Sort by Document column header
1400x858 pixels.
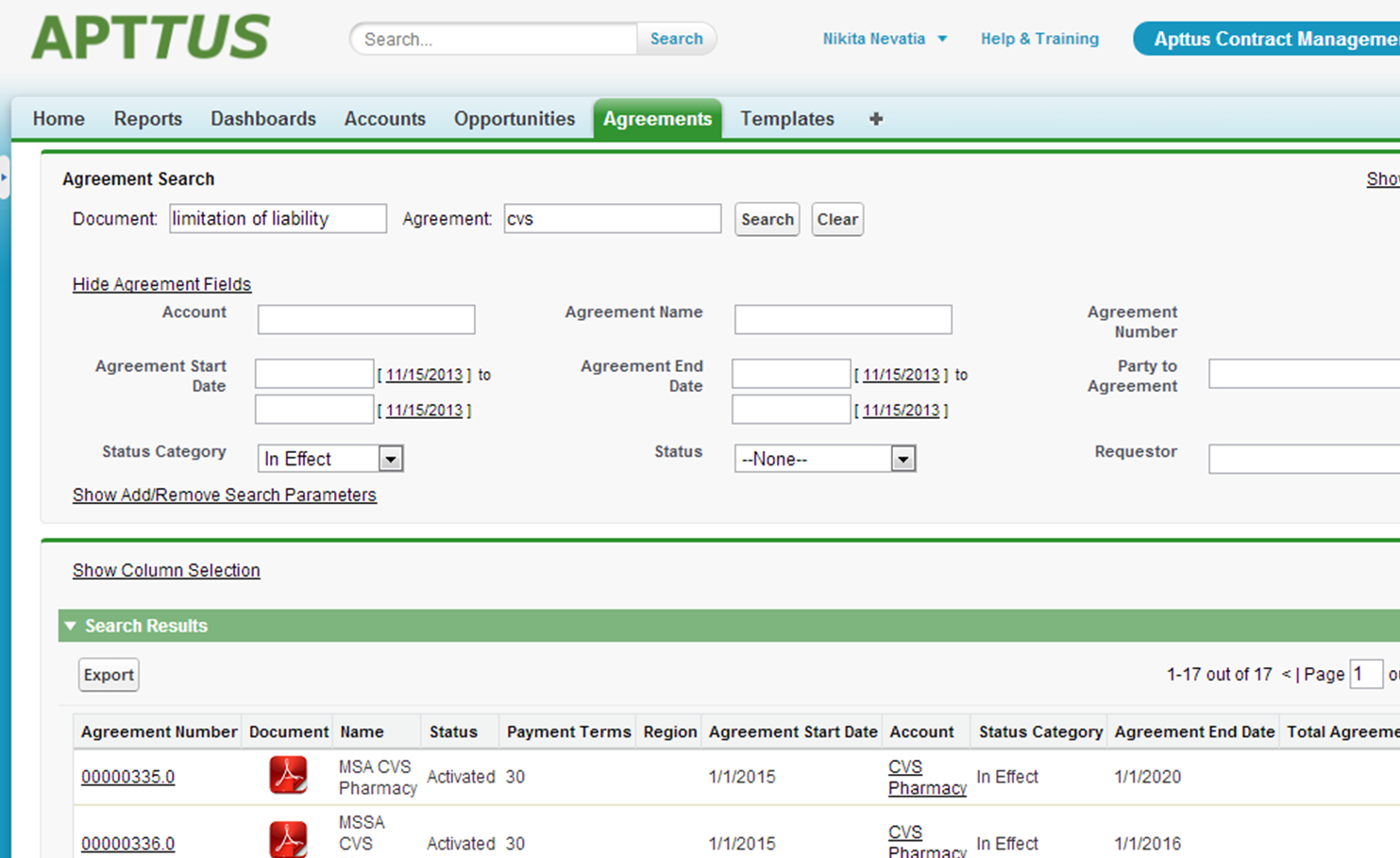[289, 732]
